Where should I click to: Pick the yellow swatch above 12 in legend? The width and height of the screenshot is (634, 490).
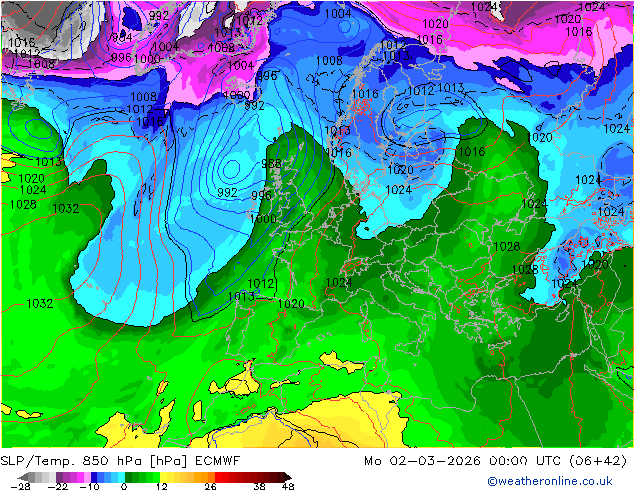point(163,477)
